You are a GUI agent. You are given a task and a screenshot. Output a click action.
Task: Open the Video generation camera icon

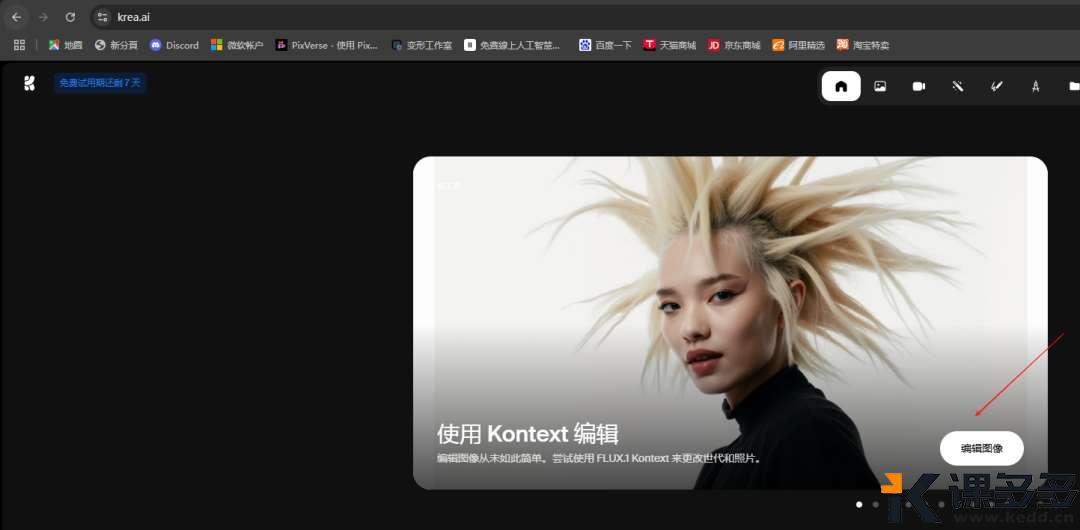click(x=919, y=86)
